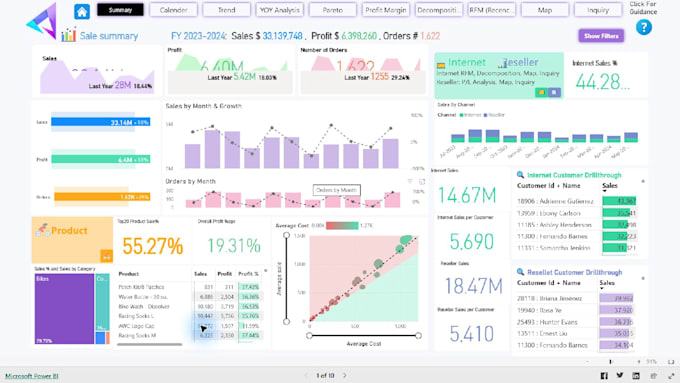
Task: Select the Summary tab
Action: click(x=120, y=10)
